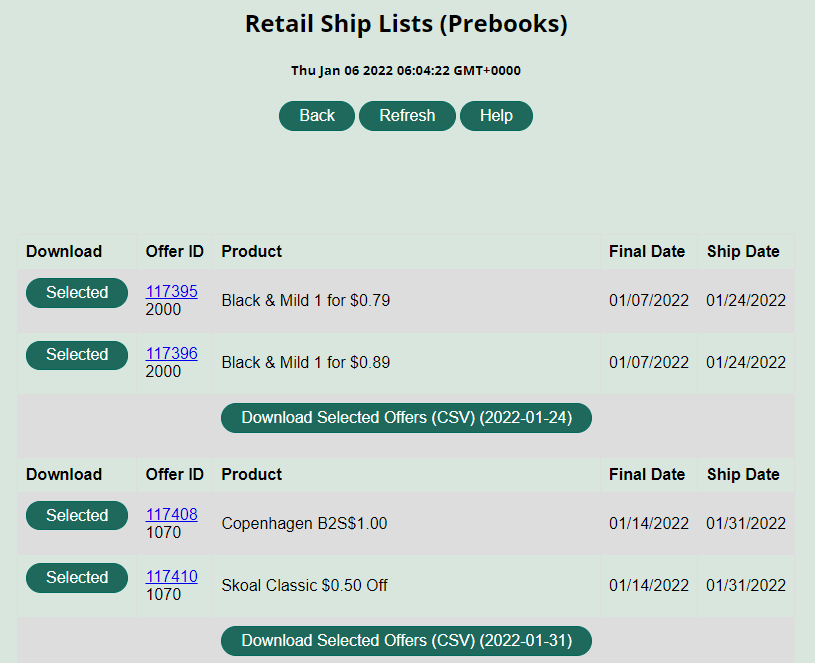This screenshot has height=663, width=815.
Task: Click the Back button
Action: click(x=317, y=116)
